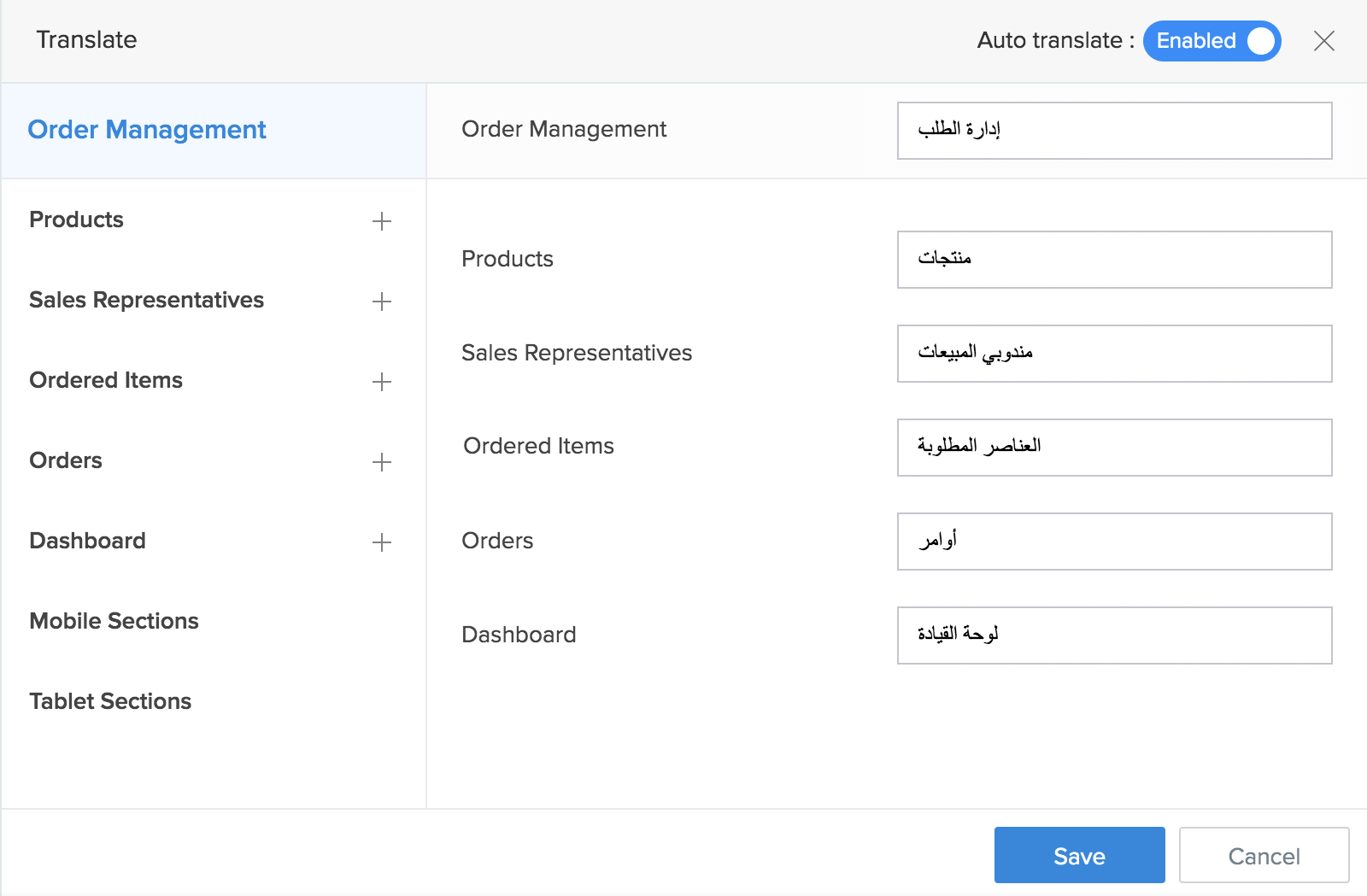The image size is (1367, 896).
Task: Focus the Sales Representatives translation field
Action: point(1114,354)
